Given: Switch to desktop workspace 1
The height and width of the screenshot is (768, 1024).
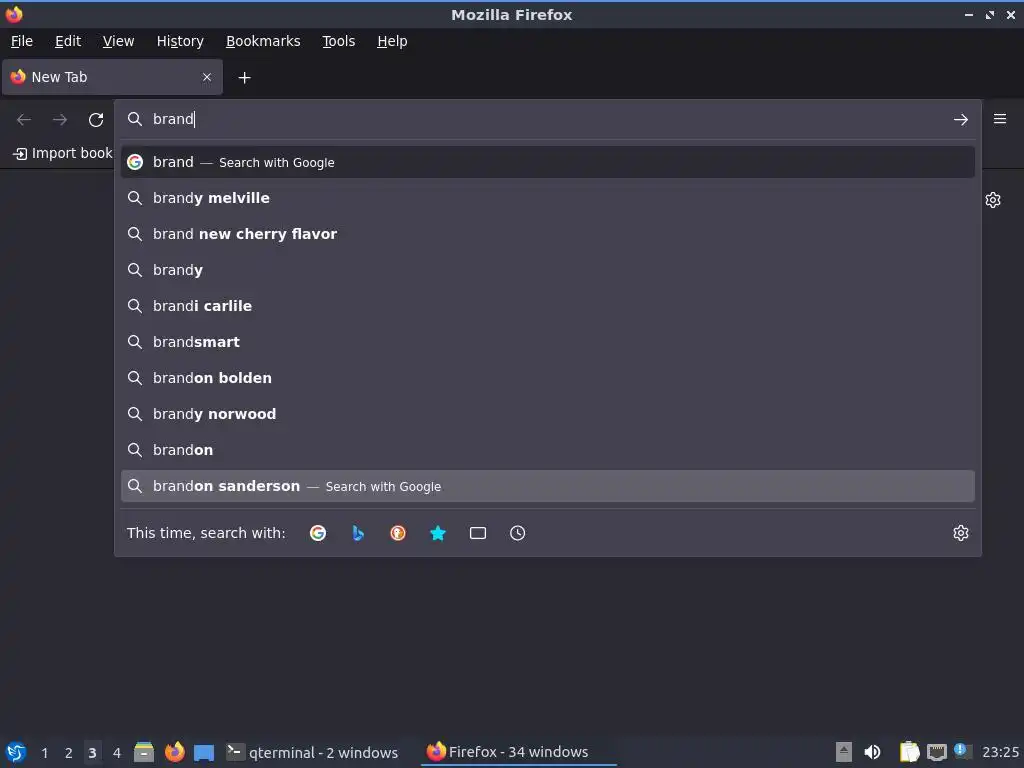Looking at the screenshot, I should [x=44, y=753].
